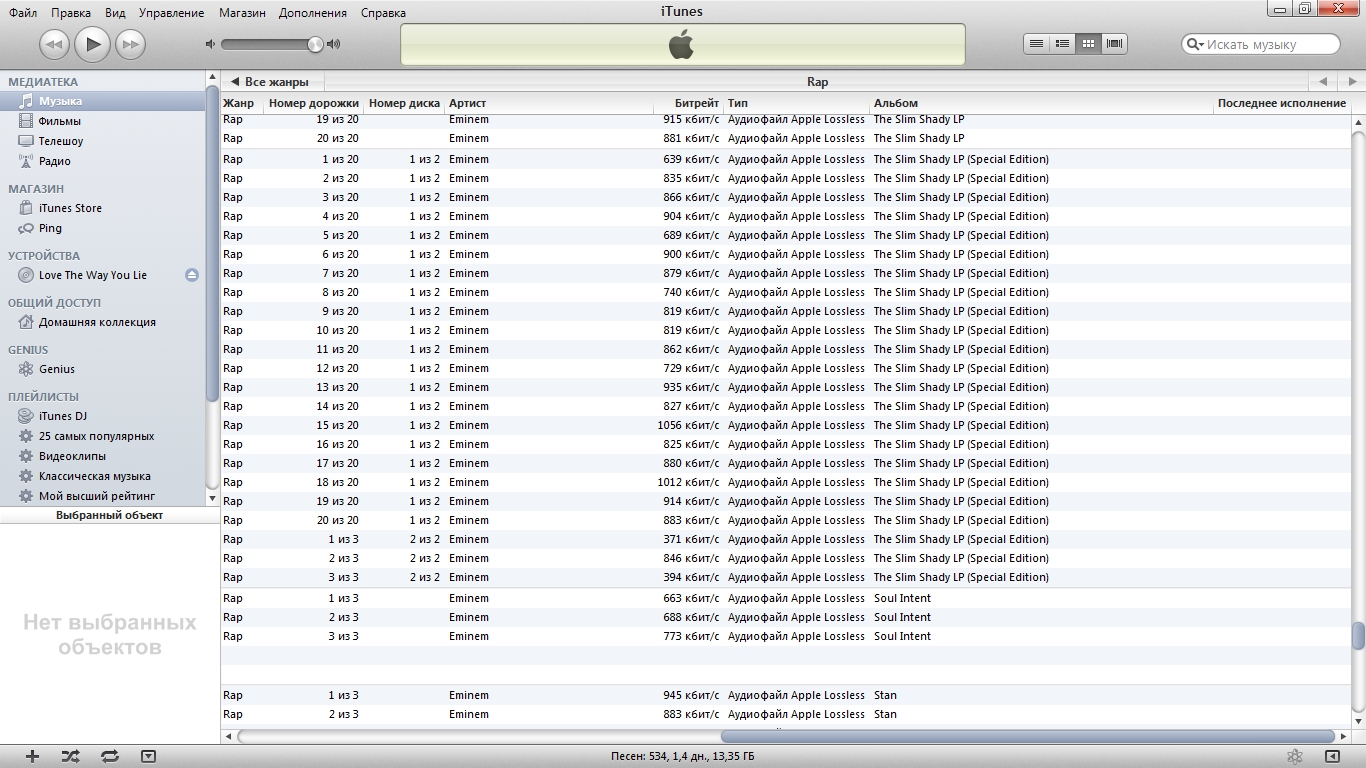The image size is (1366, 768).
Task: Skip to the next track
Action: tap(130, 44)
